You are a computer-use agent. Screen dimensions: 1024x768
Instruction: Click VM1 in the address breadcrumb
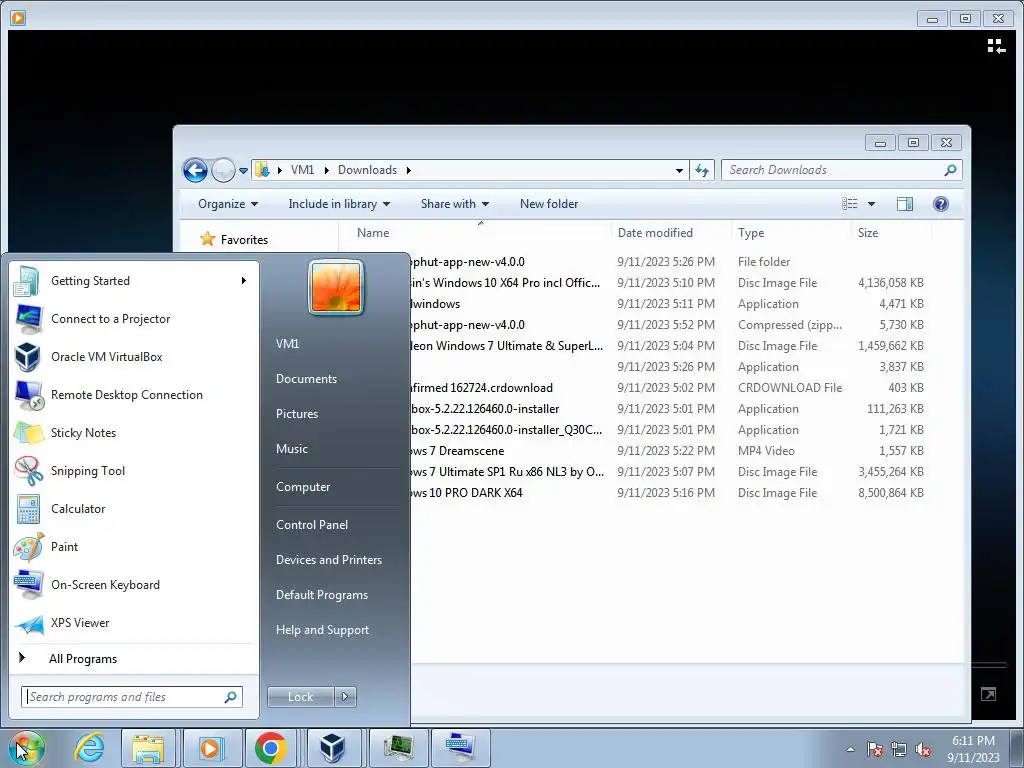point(302,170)
